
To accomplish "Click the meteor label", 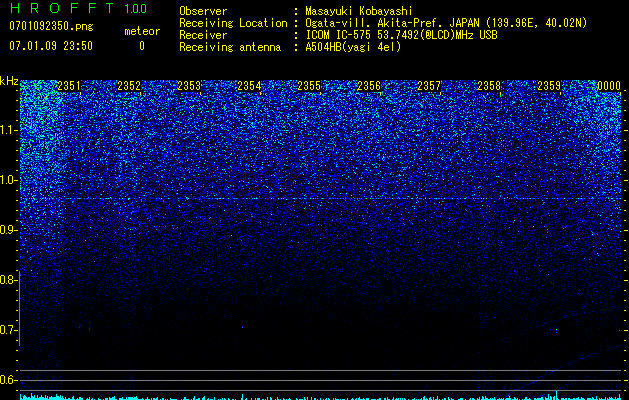I will tap(142, 31).
